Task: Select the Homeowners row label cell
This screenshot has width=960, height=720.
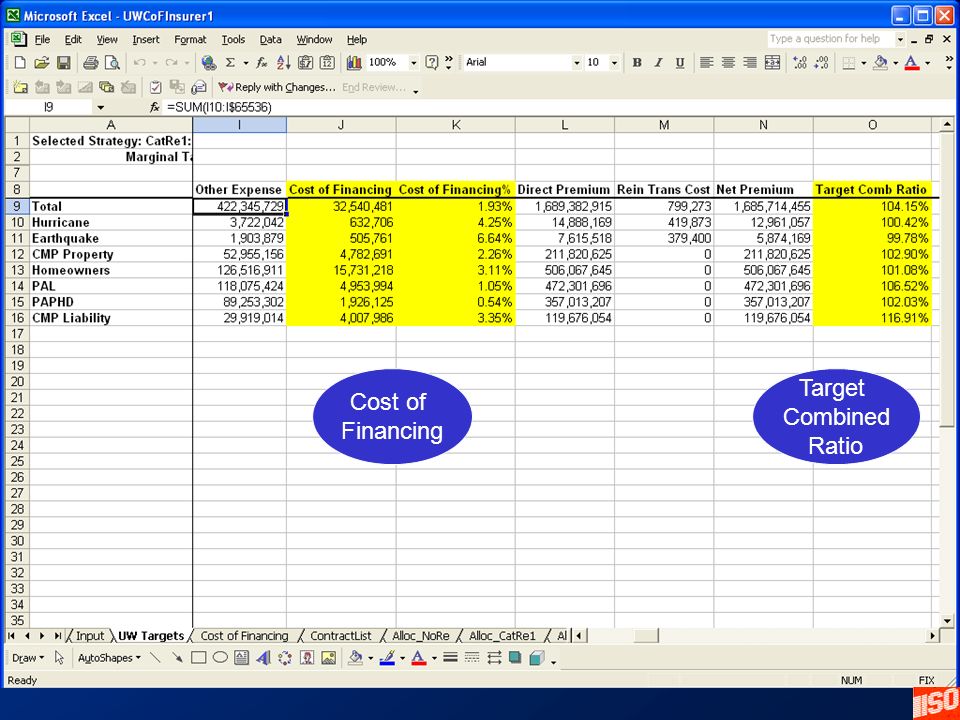Action: click(111, 270)
